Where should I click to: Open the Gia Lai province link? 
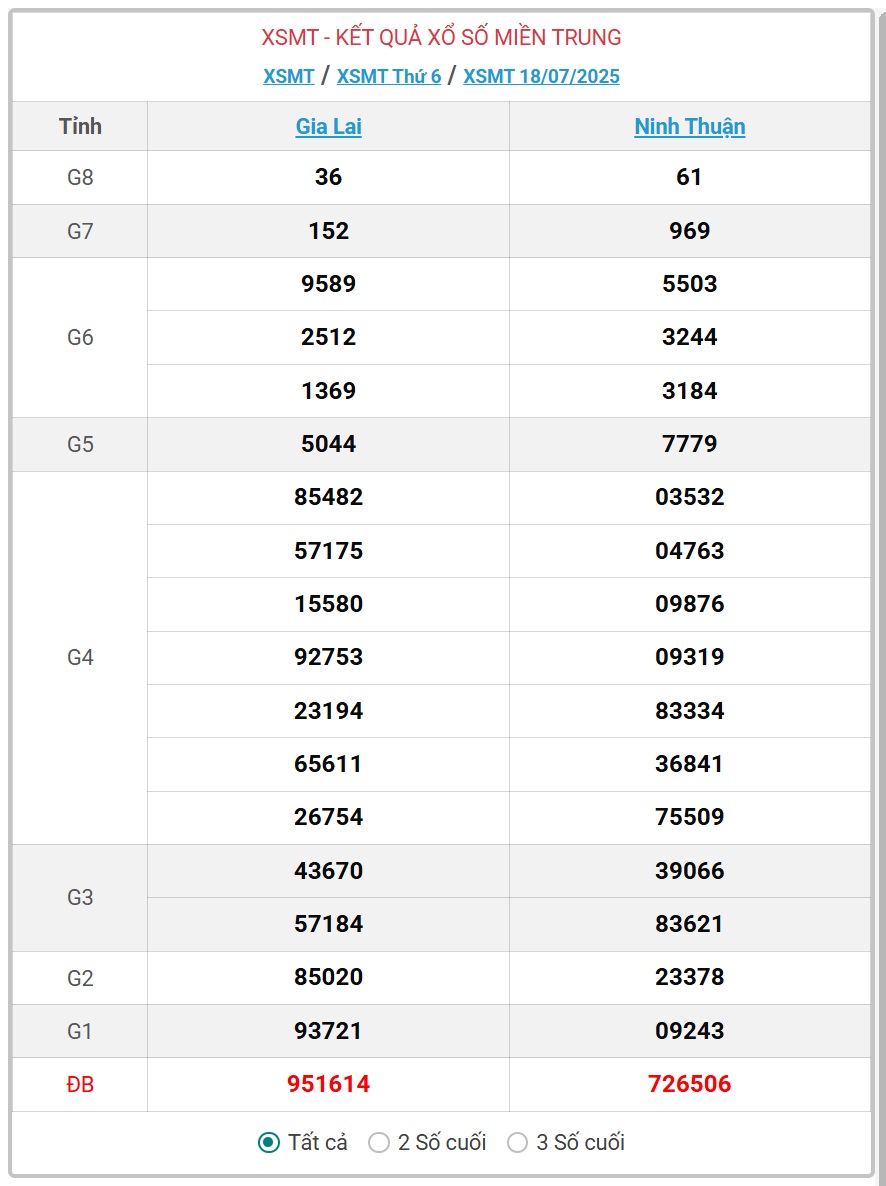click(x=328, y=126)
